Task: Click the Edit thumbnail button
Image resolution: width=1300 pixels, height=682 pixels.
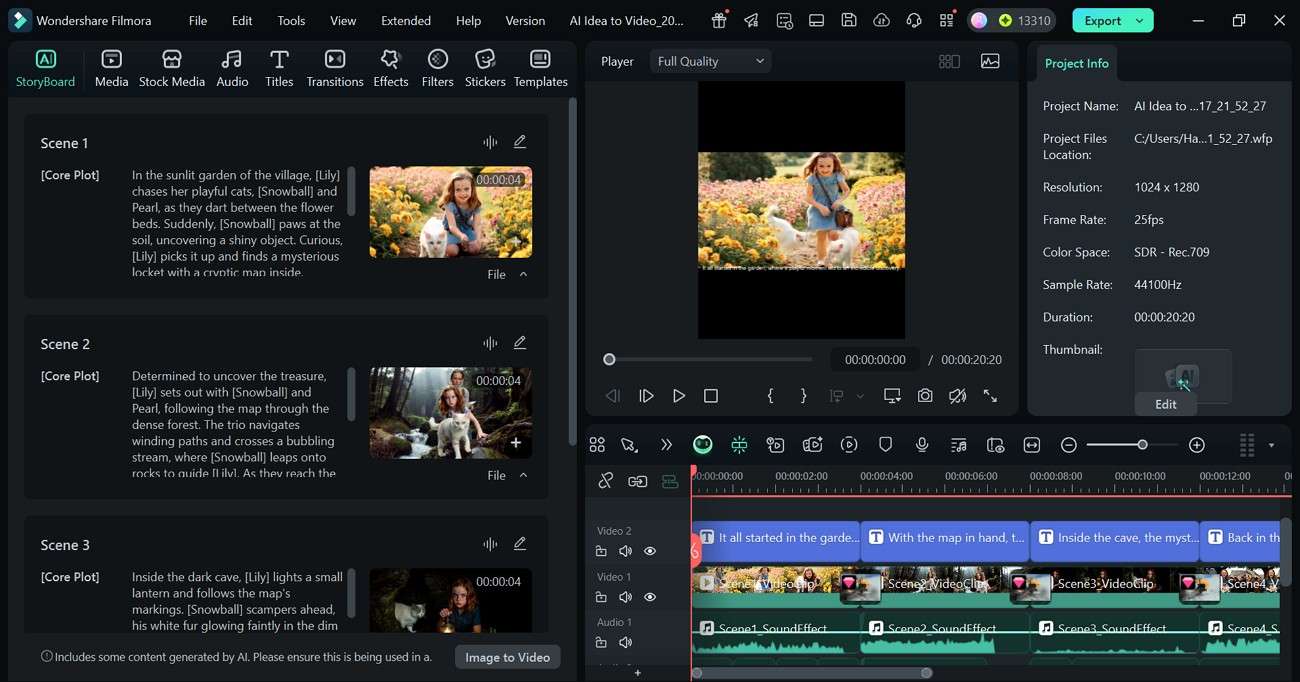Action: [1165, 404]
